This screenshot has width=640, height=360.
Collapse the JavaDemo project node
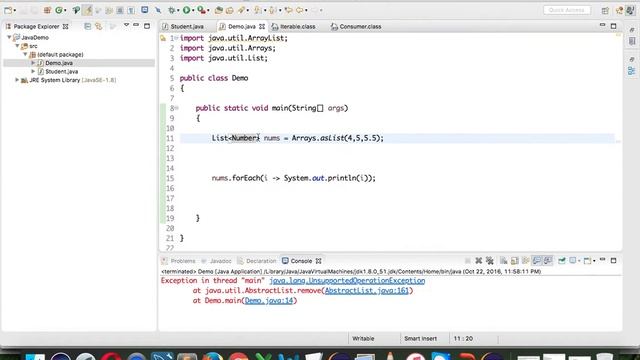9,37
